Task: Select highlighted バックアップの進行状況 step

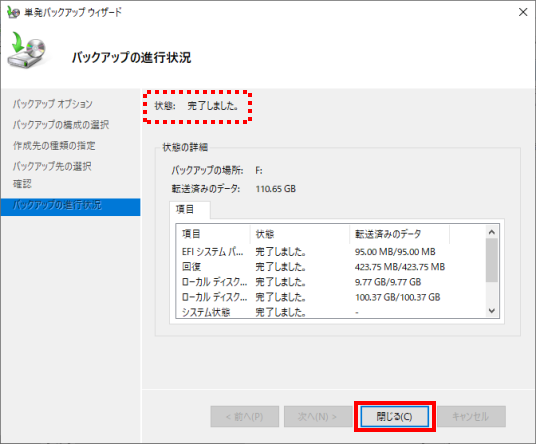Action: (70, 206)
